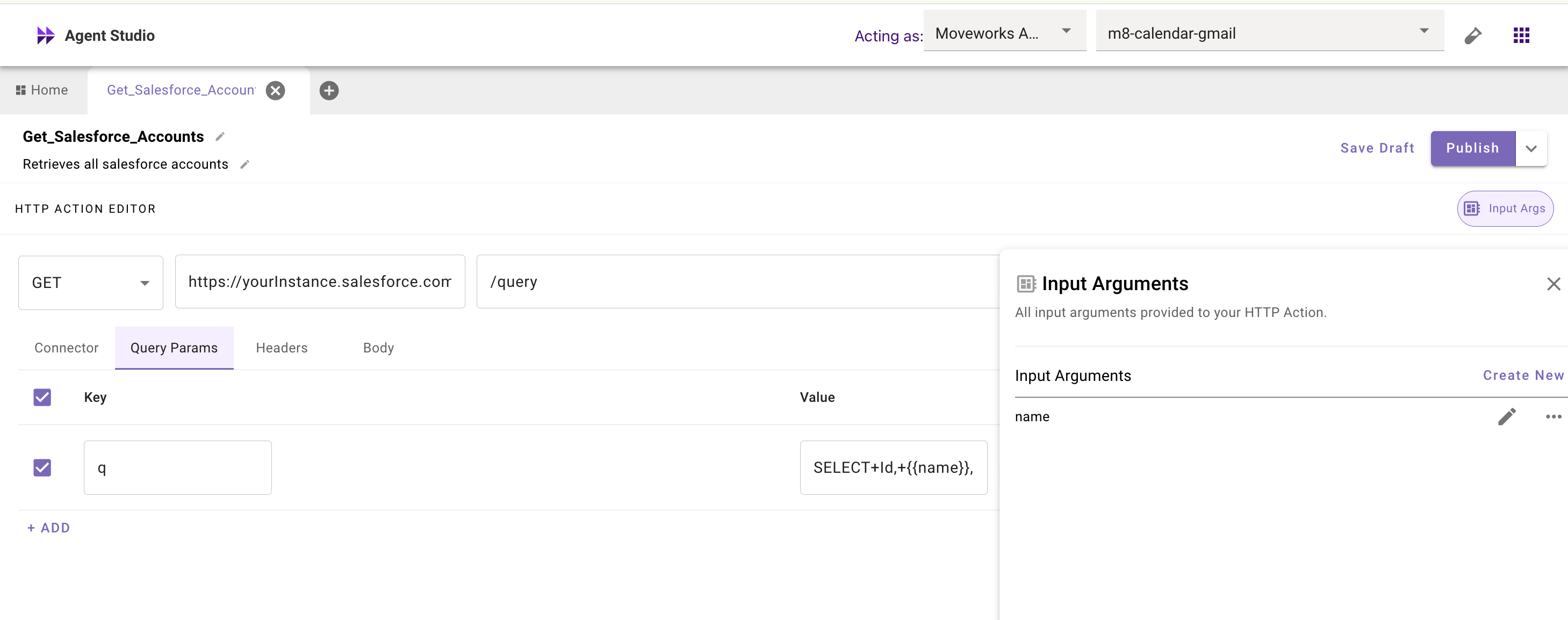Click the q key input field
Image resolution: width=1568 pixels, height=620 pixels.
point(178,467)
